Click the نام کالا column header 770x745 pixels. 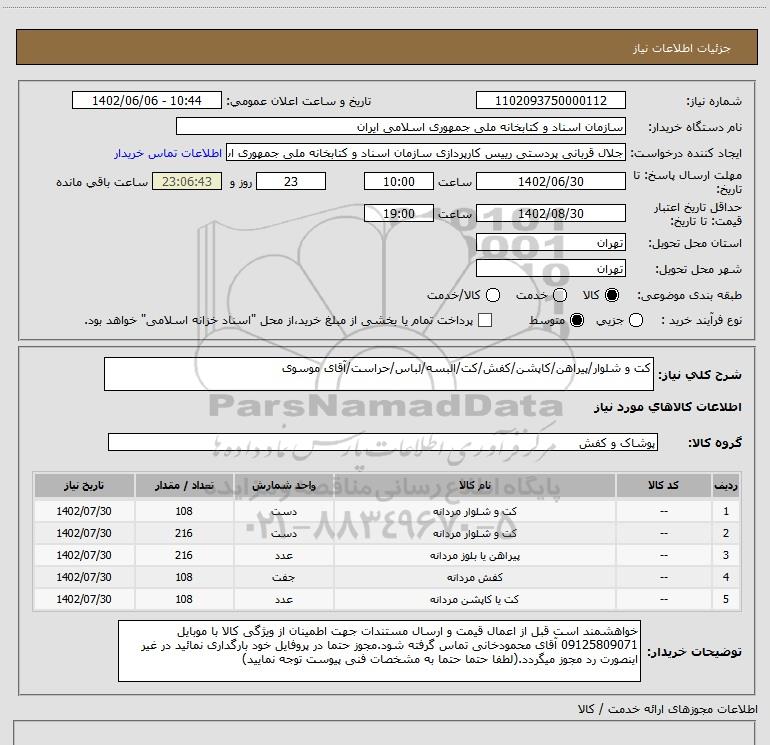(475, 486)
